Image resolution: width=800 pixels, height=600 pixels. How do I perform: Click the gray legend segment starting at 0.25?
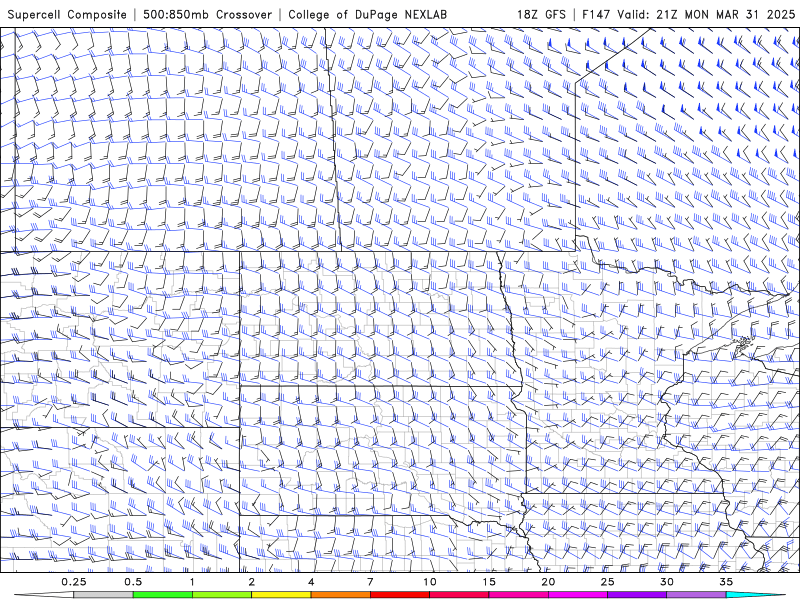(103, 594)
